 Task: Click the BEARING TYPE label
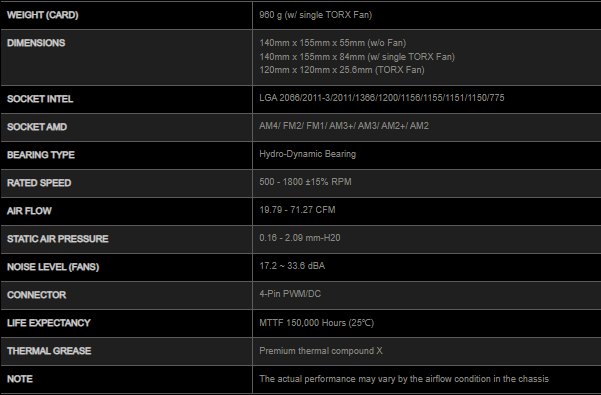point(41,155)
